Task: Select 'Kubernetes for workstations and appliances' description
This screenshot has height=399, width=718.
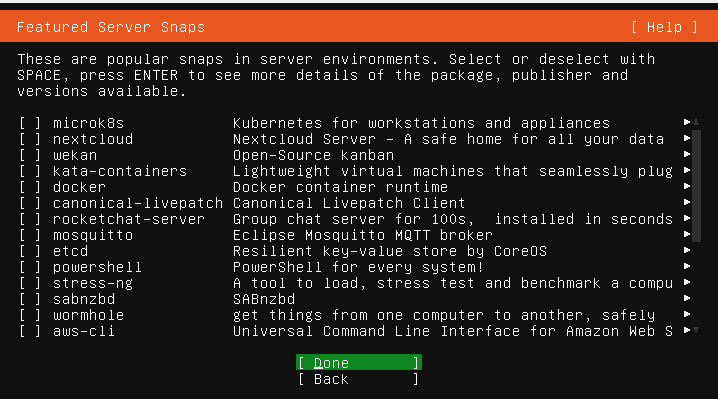Action: tap(421, 123)
